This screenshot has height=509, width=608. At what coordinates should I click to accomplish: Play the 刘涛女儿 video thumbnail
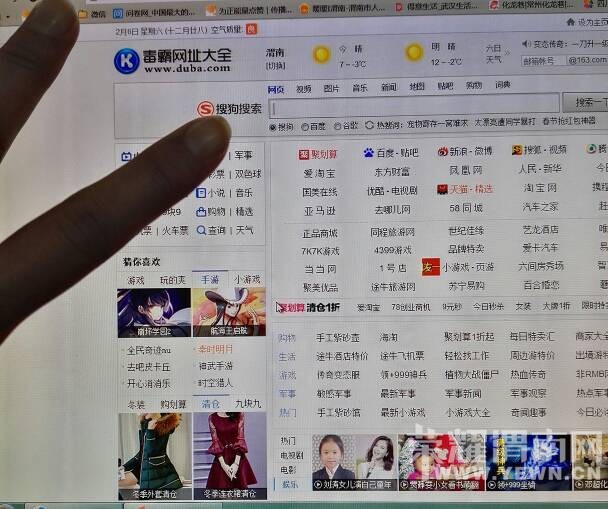[354, 462]
